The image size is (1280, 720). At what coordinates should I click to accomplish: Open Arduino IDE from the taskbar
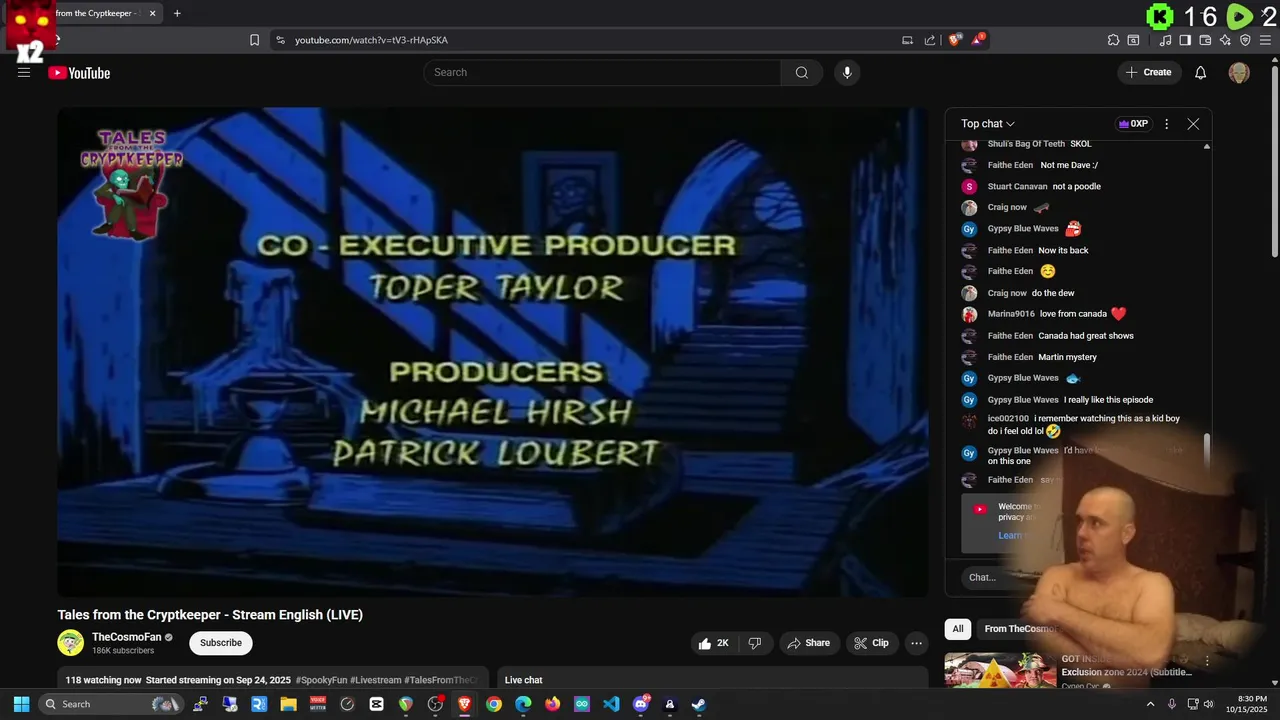coord(582,704)
